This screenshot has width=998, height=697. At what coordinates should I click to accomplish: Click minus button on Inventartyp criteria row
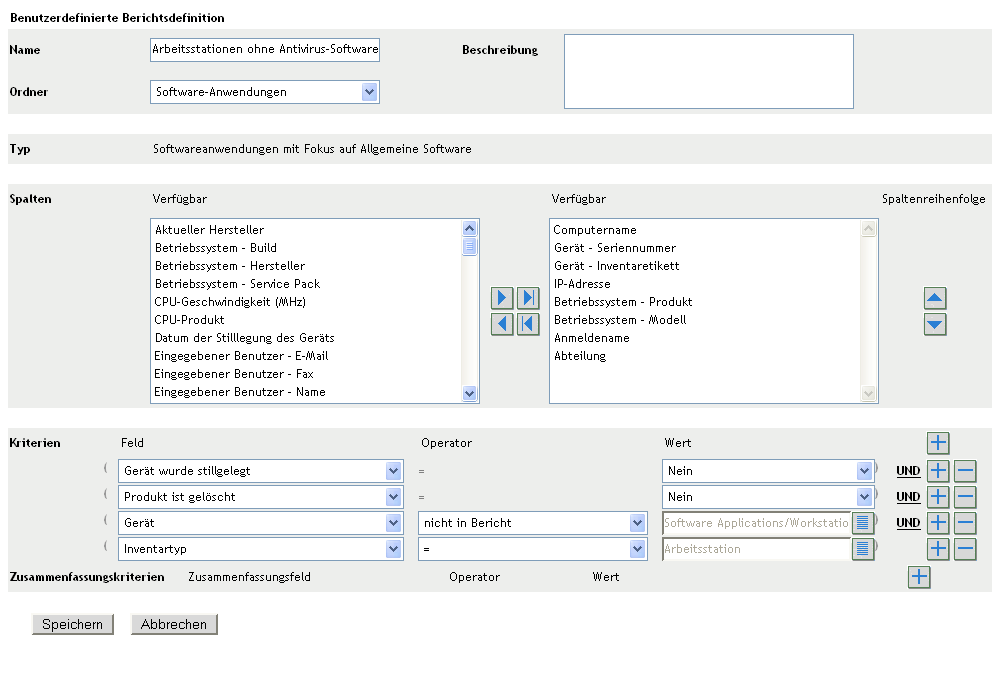pyautogui.click(x=965, y=549)
